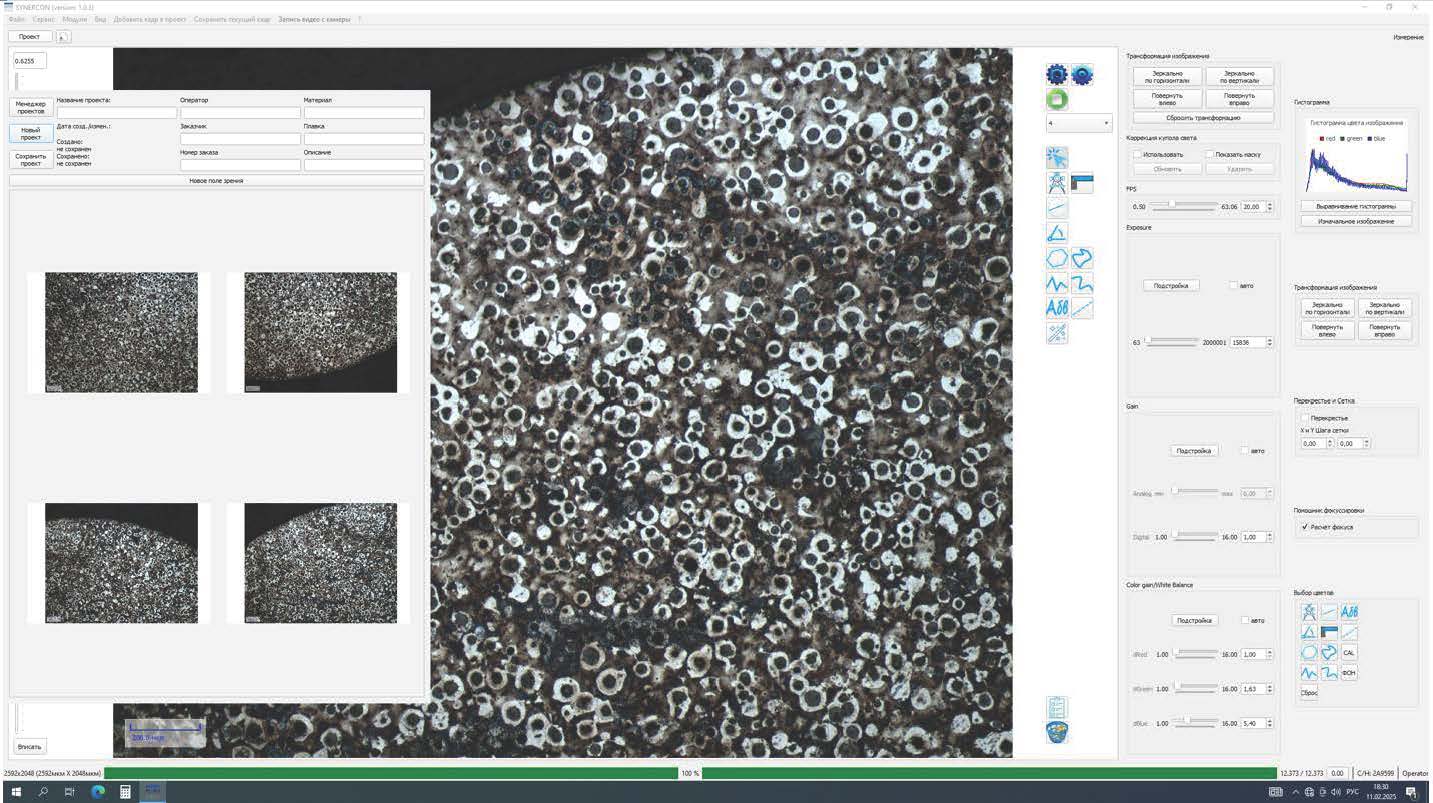This screenshot has height=803, width=1433.
Task: Click the green stop capture icon
Action: coord(1057,100)
